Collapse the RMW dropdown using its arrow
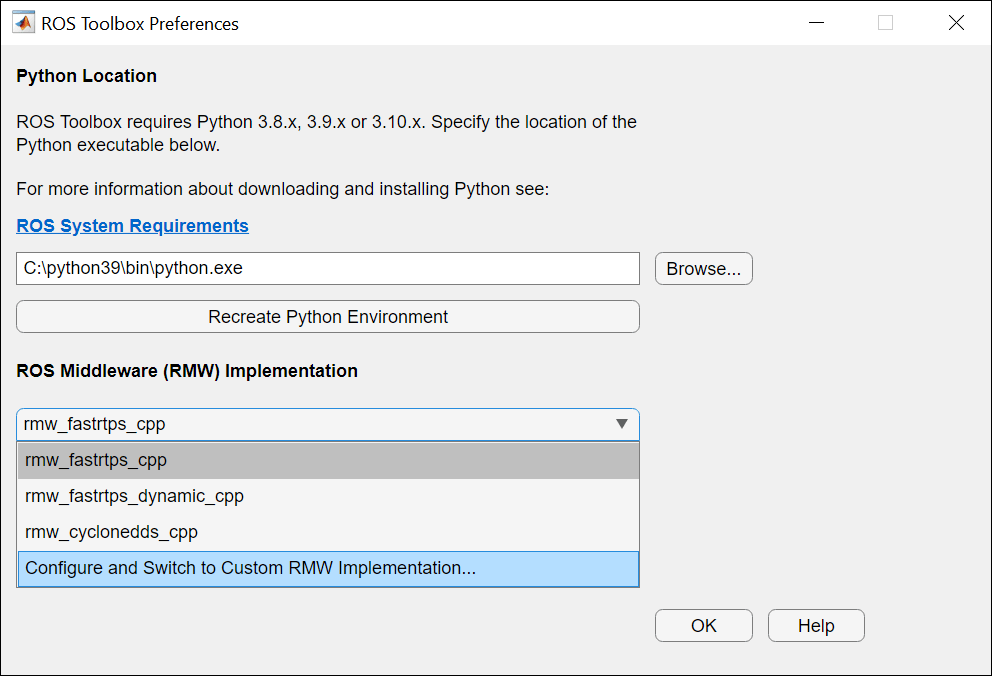 622,424
